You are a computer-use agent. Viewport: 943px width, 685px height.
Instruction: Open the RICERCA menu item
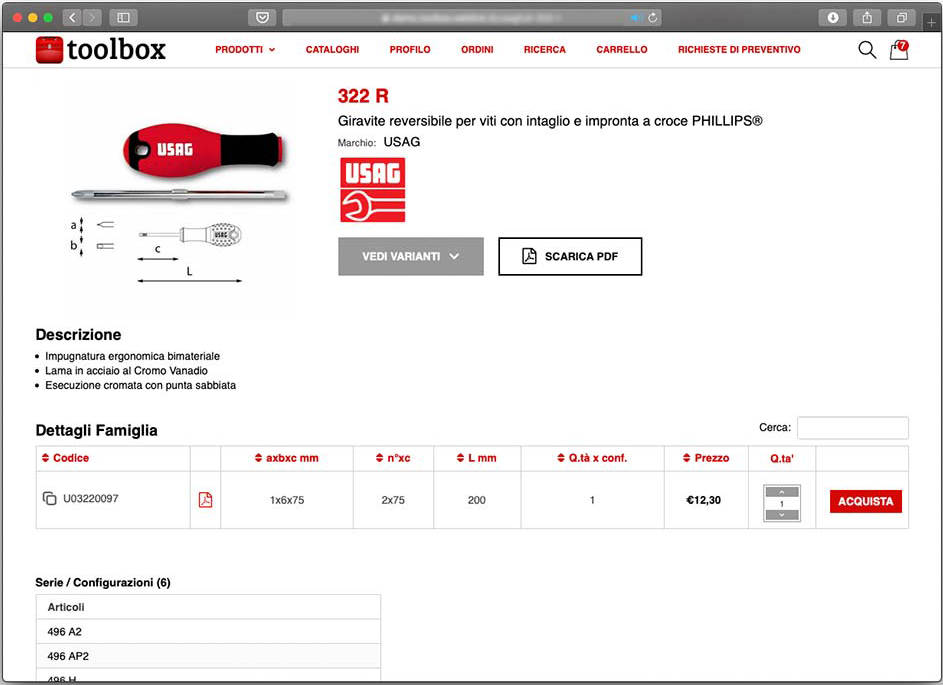(544, 49)
